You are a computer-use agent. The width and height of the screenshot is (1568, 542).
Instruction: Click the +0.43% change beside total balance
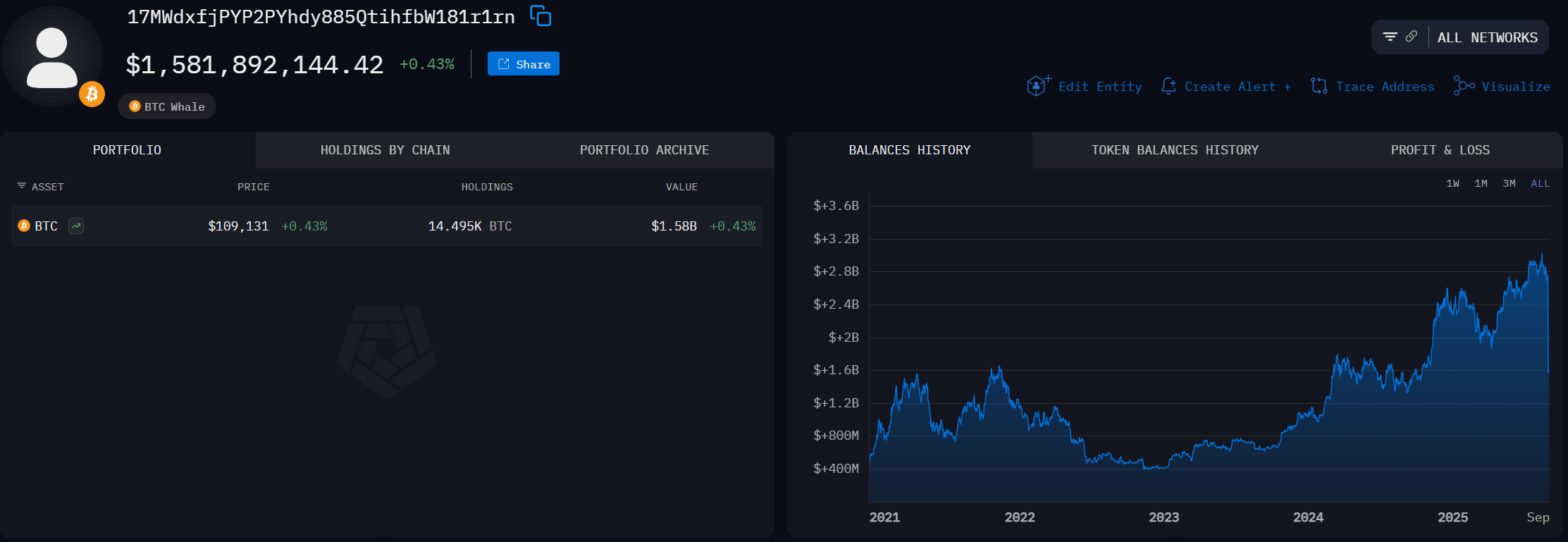coord(427,64)
